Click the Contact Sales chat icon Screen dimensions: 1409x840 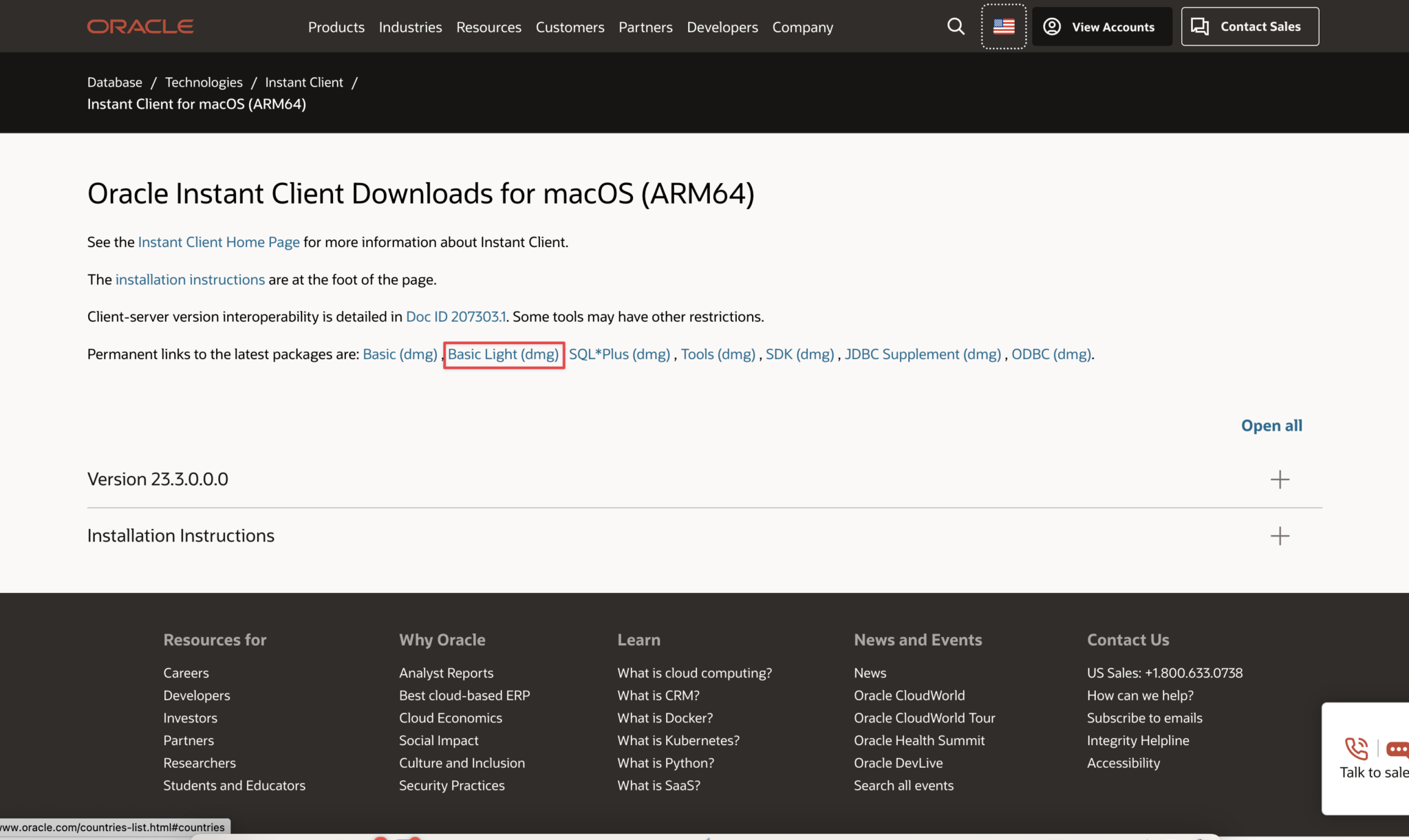tap(1200, 27)
